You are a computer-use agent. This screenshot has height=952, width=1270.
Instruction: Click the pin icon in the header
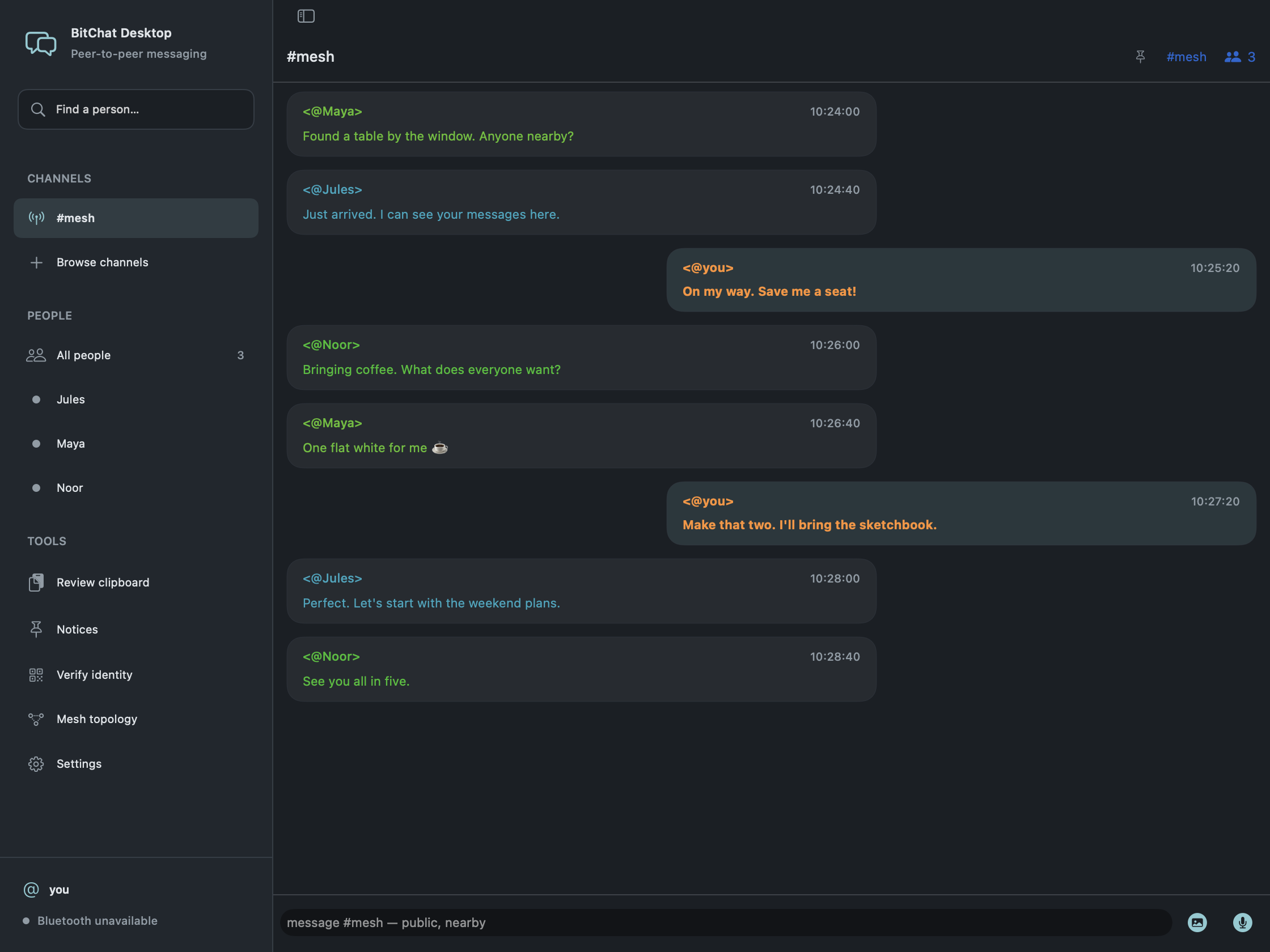(x=1140, y=56)
